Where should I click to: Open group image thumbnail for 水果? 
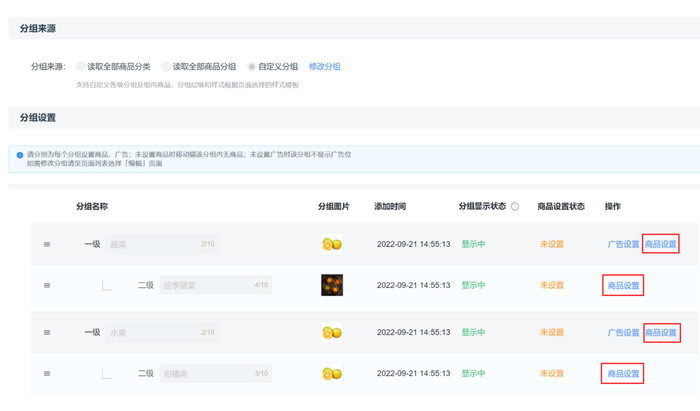pos(332,332)
